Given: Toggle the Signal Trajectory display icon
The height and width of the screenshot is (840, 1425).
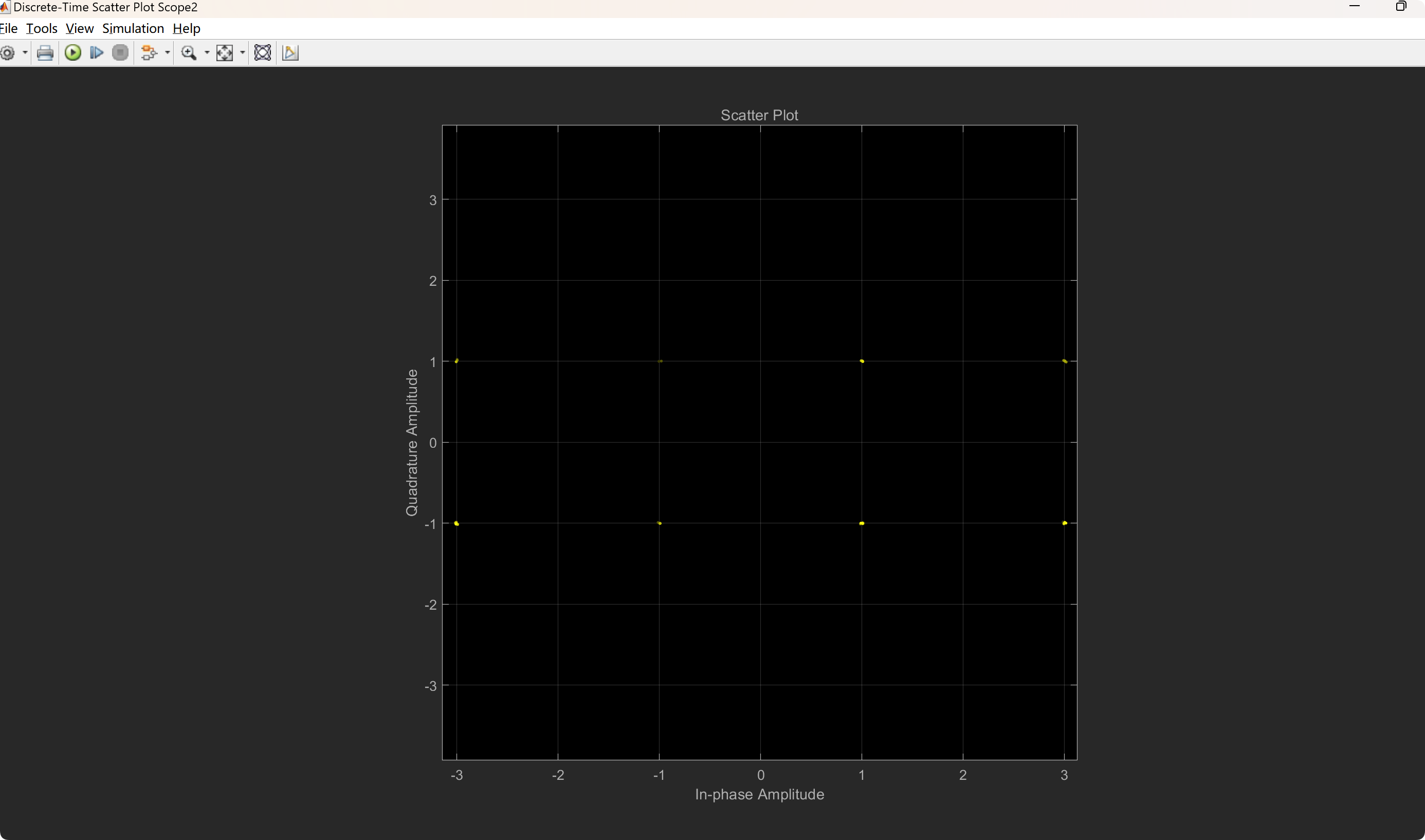Looking at the screenshot, I should pyautogui.click(x=263, y=53).
